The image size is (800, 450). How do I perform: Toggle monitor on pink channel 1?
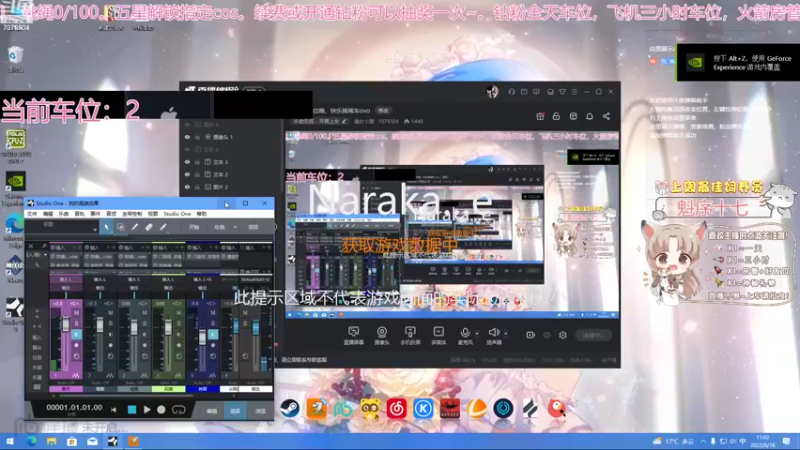pyautogui.click(x=77, y=334)
